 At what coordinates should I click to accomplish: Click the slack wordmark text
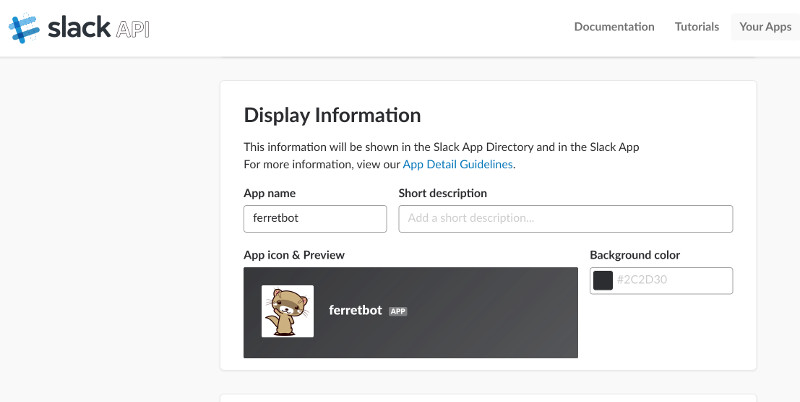(x=79, y=27)
